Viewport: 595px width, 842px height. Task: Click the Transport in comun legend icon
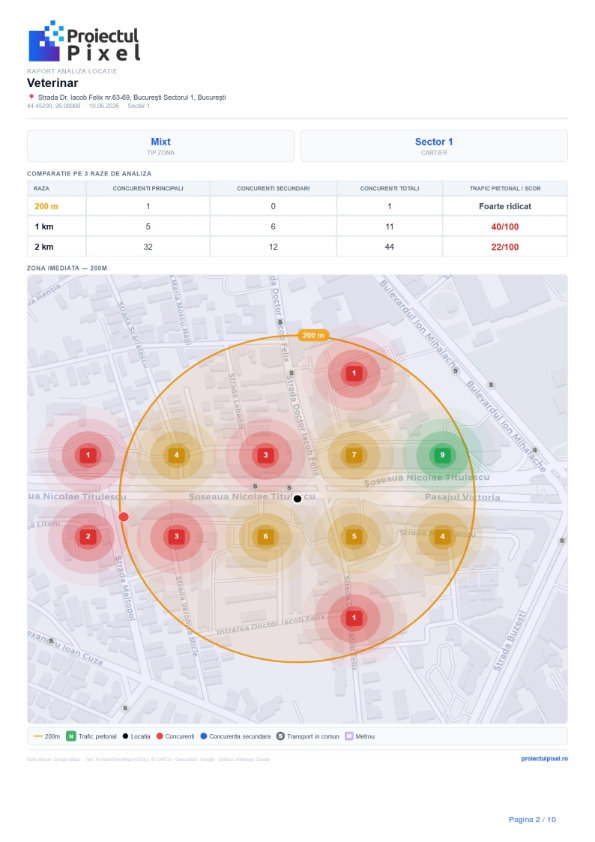[x=280, y=736]
